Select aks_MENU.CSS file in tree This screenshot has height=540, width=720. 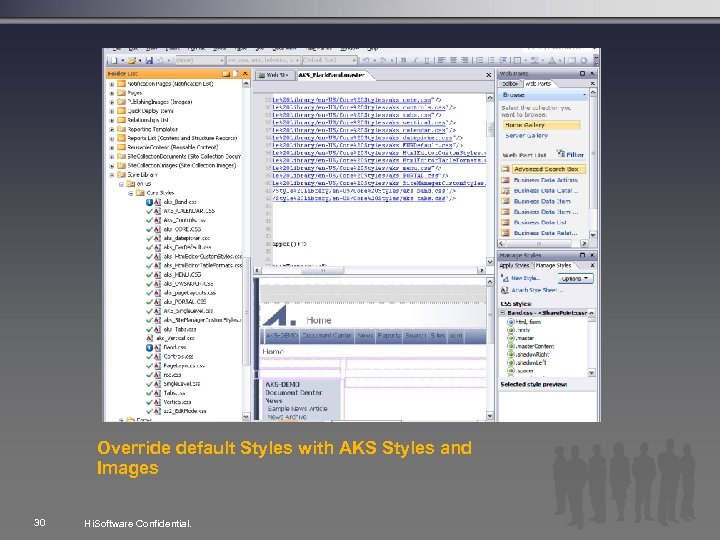(182, 275)
